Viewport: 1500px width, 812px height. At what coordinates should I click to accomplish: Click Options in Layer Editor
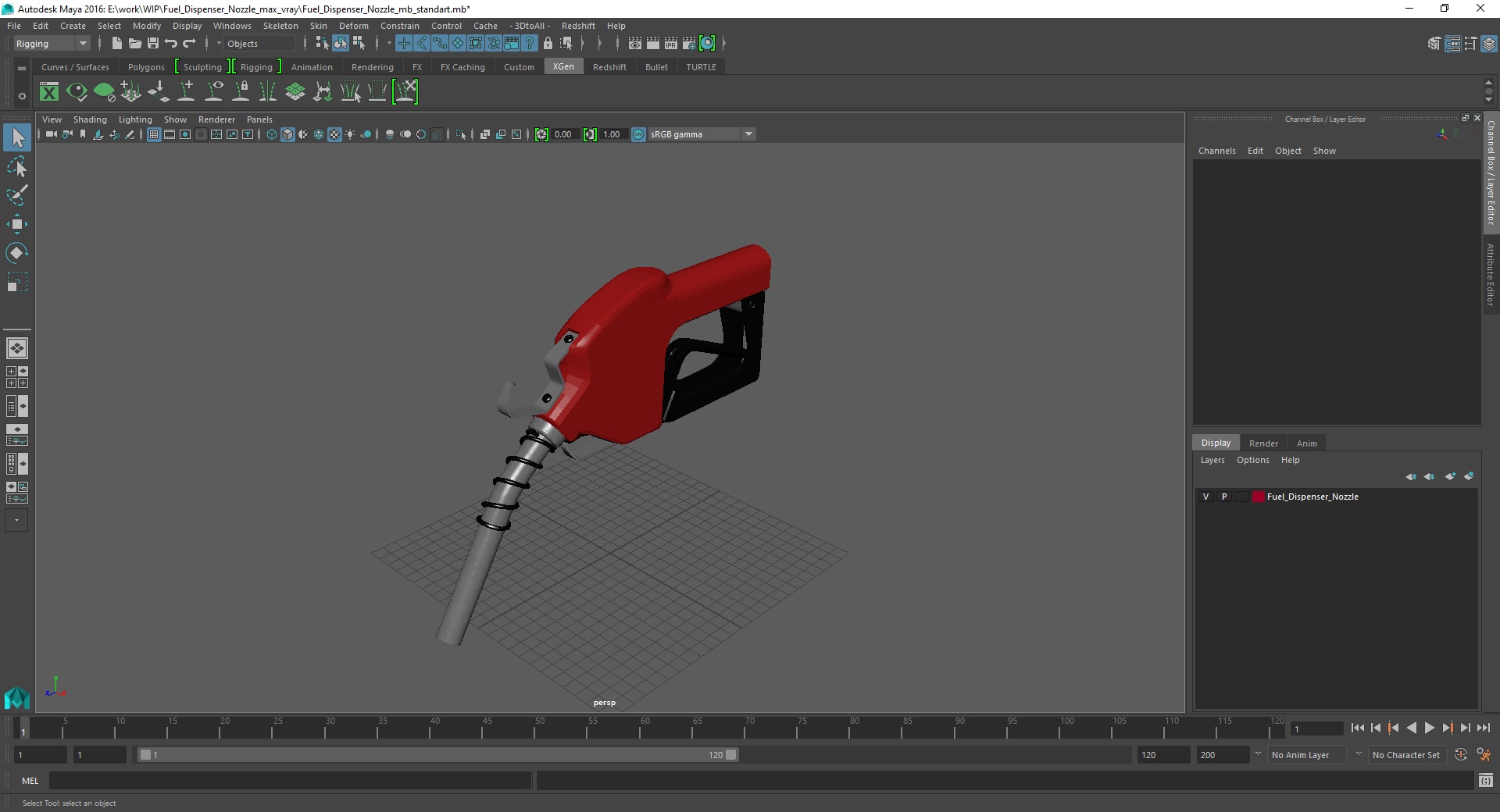(x=1252, y=460)
